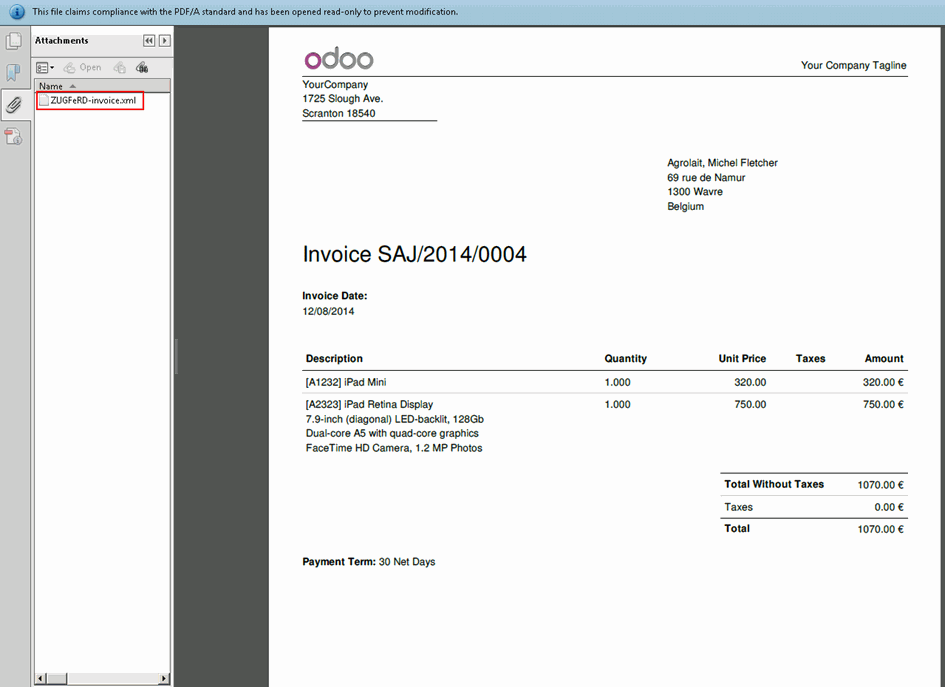Click the info icon in the PDF/A notification bar

pos(17,11)
